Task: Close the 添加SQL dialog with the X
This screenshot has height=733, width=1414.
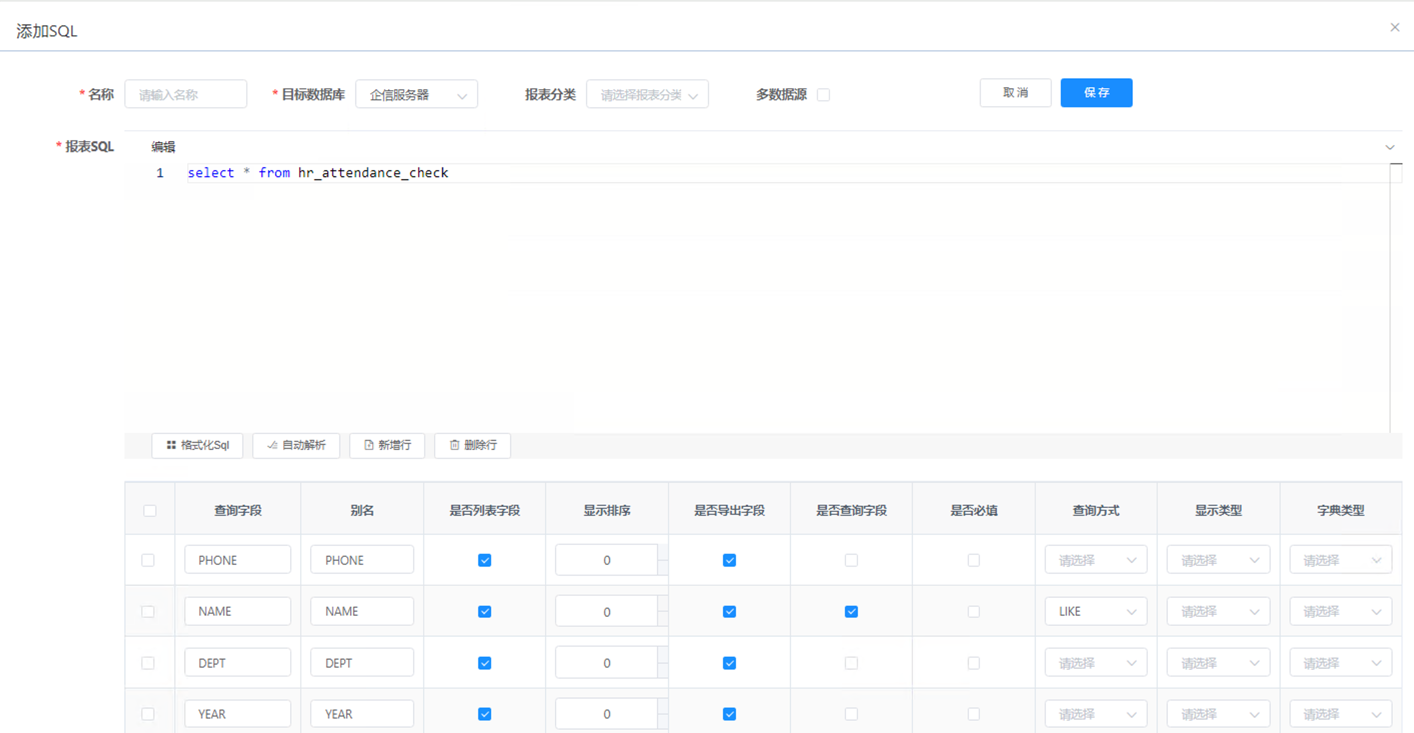Action: coord(1395,28)
